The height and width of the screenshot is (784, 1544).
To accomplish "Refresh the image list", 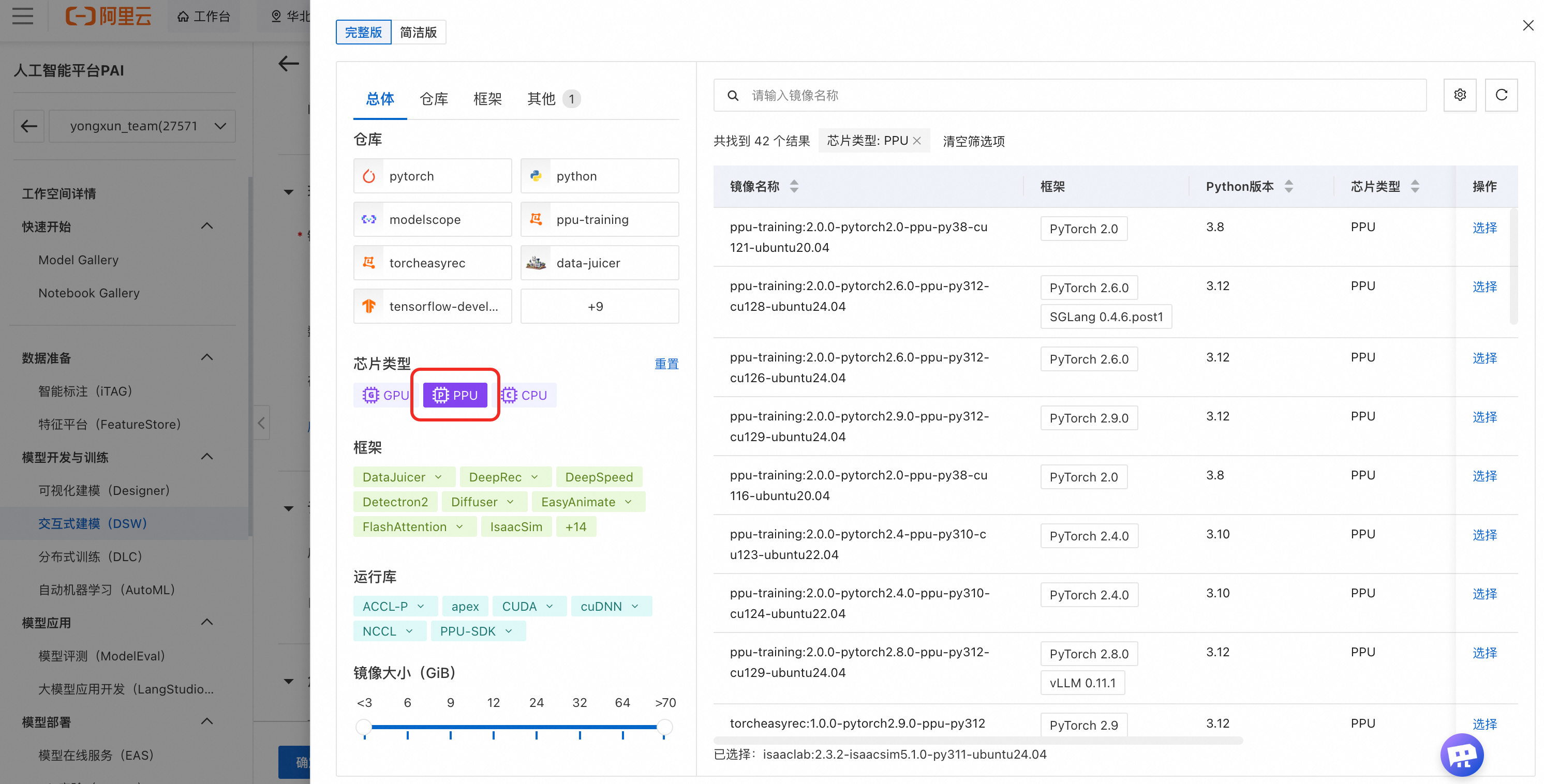I will 1501,95.
